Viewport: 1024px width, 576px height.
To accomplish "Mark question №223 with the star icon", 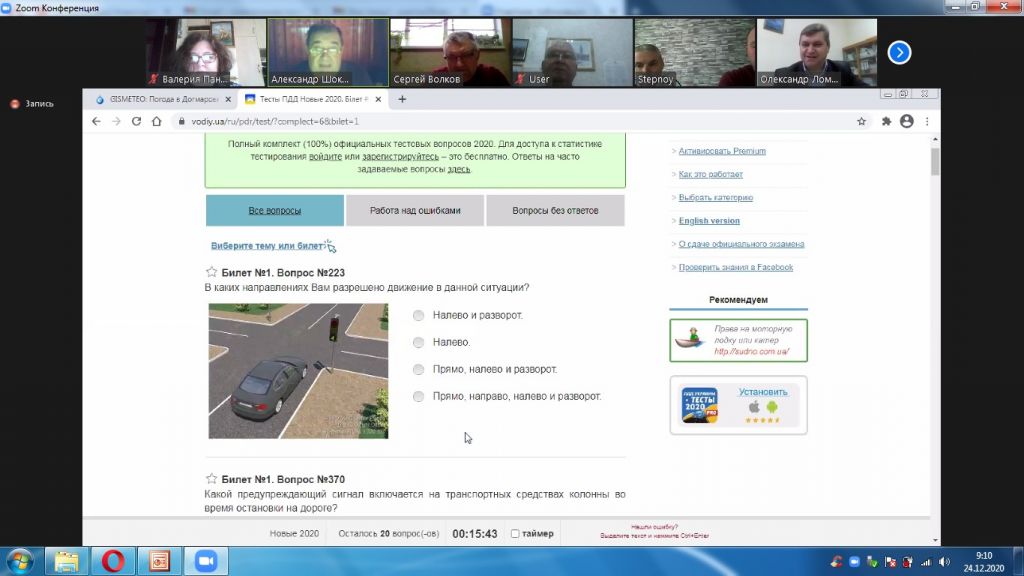I will pyautogui.click(x=211, y=272).
